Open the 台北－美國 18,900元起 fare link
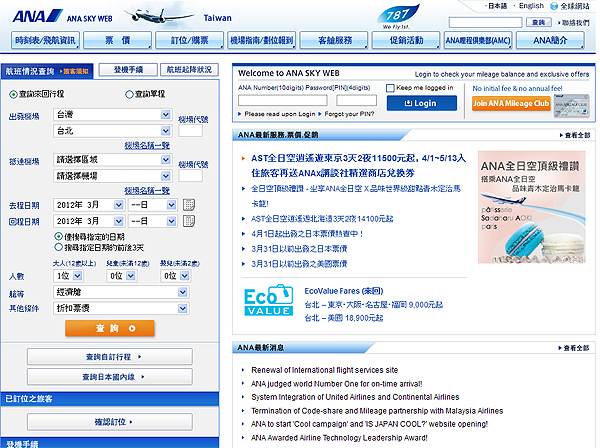This screenshot has height=448, width=600. click(344, 318)
